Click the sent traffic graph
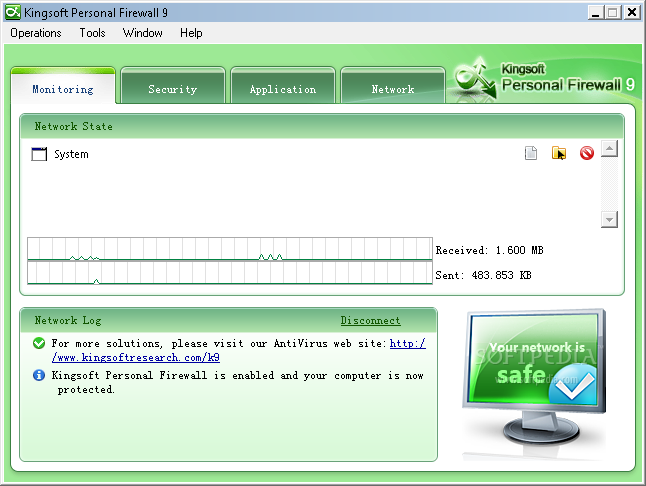This screenshot has width=646, height=486. pos(230,273)
